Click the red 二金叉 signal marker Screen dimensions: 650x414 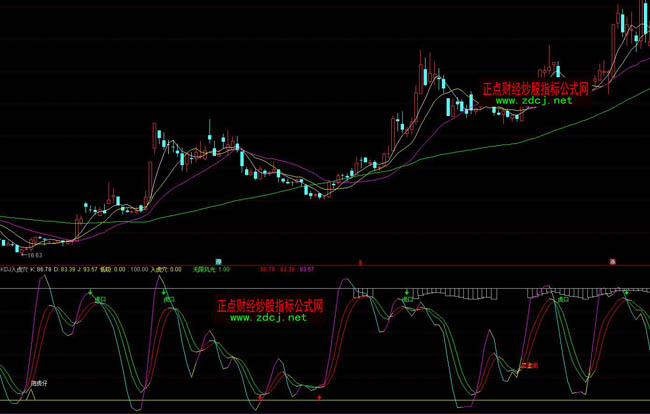pyautogui.click(x=528, y=365)
